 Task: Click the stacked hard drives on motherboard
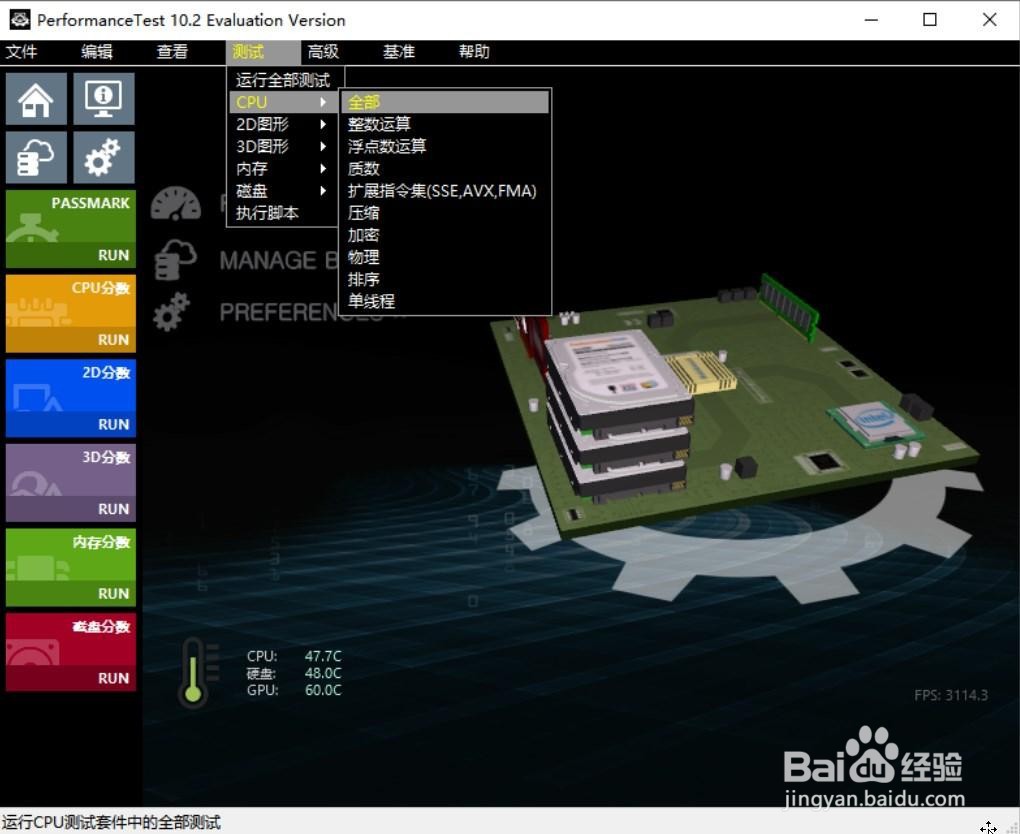pos(618,416)
